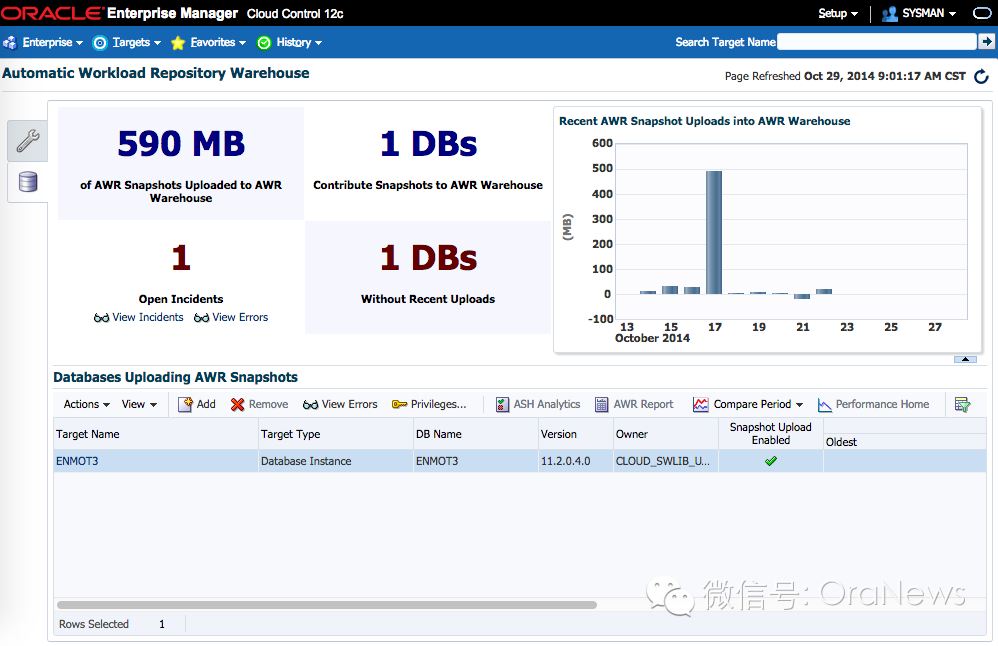Open the Setup dropdown menu

click(838, 13)
